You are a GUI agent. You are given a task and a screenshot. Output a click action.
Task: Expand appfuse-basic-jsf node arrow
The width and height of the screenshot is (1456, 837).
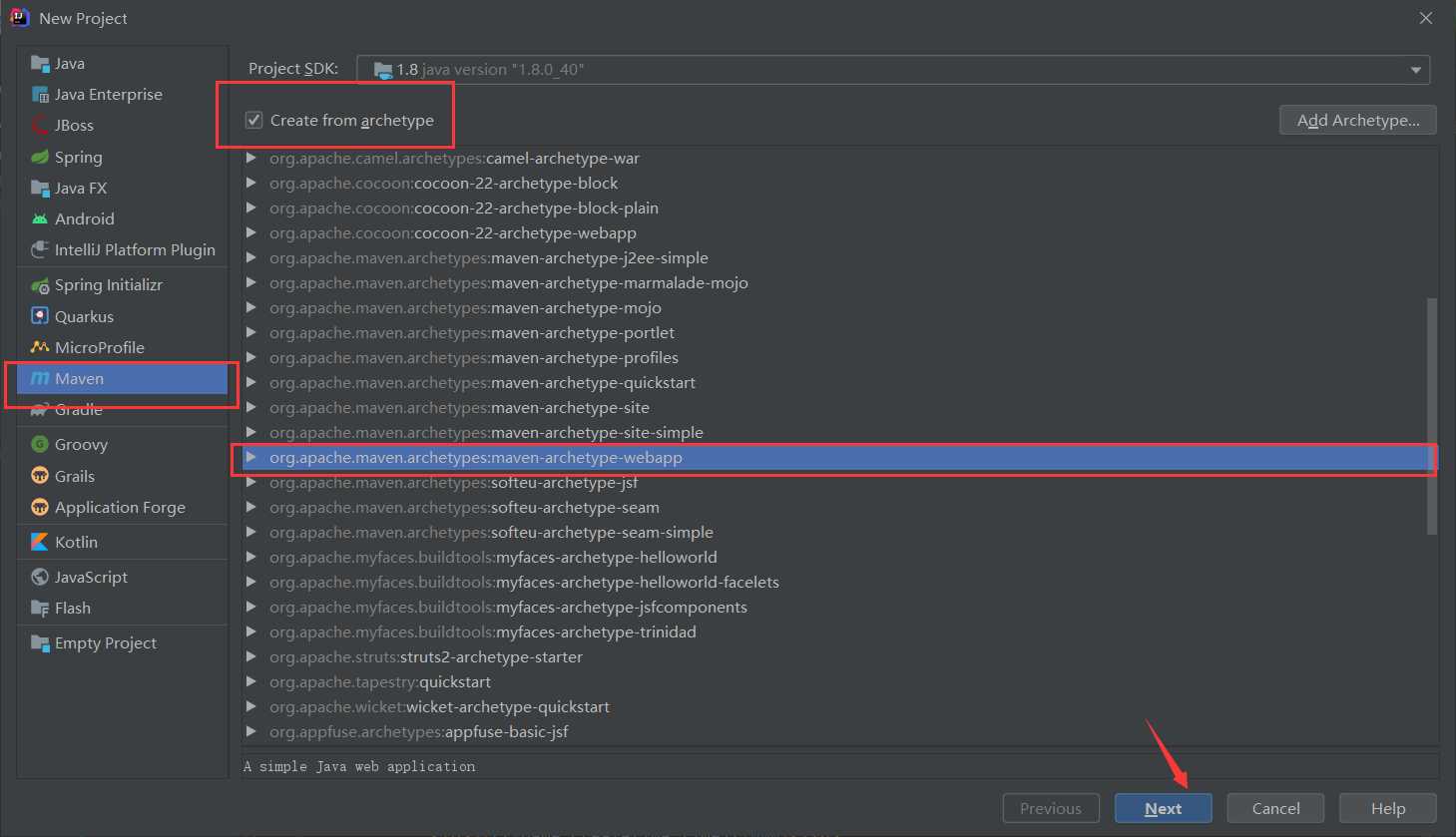tap(251, 731)
